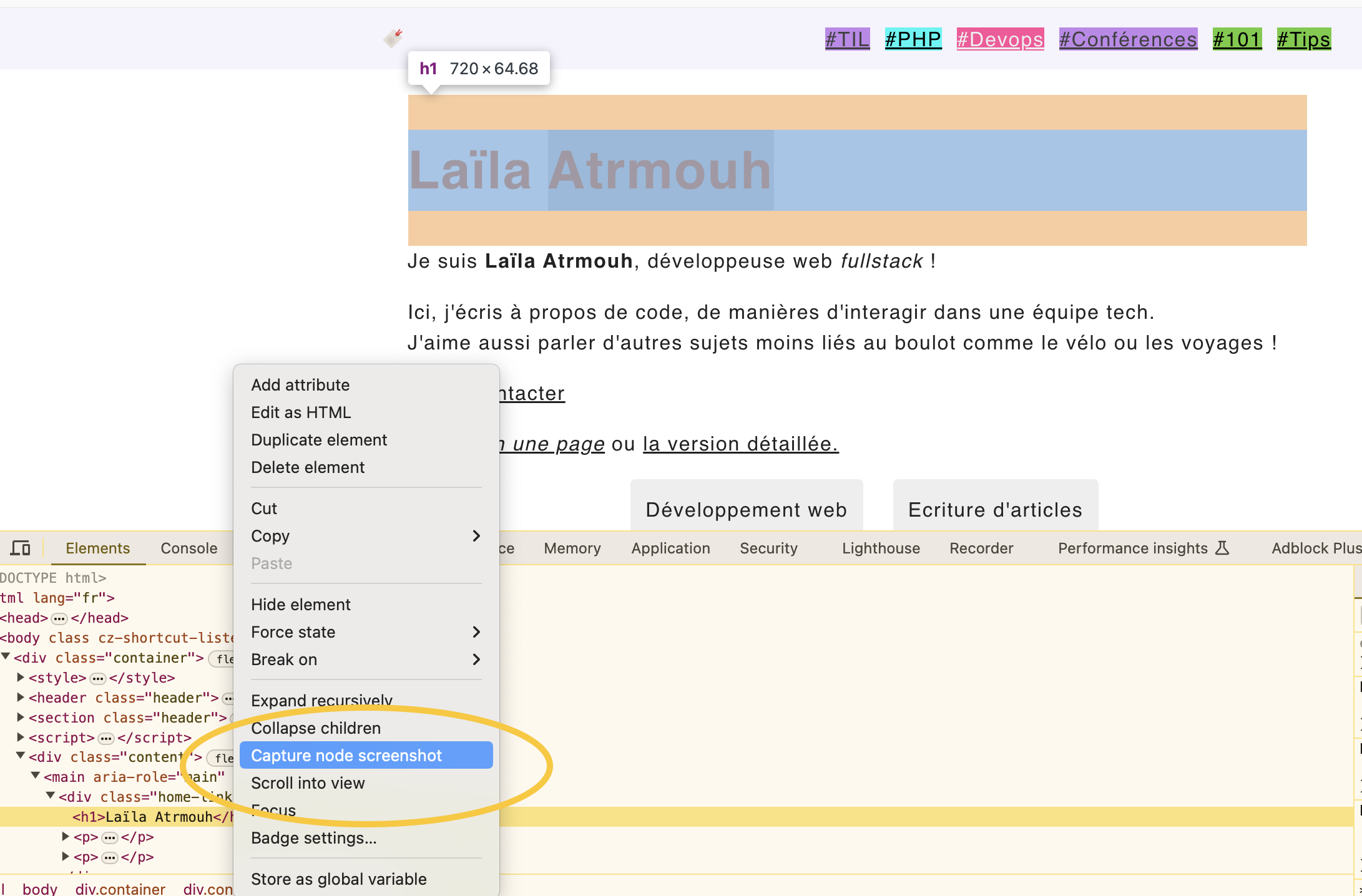Collapse the div class="content" node
Viewport: 1362px width, 896px height.
pos(21,756)
